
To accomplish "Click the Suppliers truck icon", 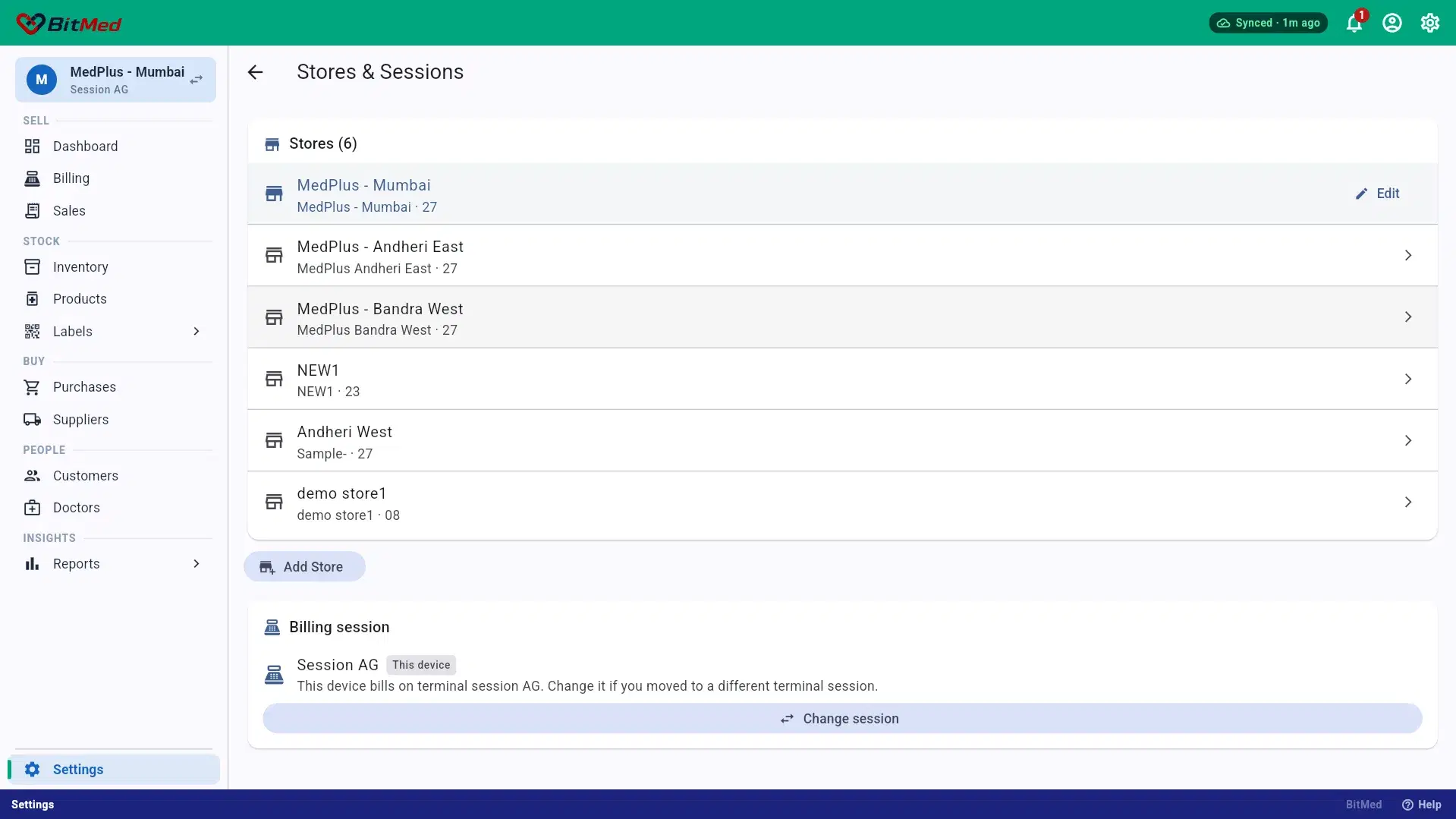I will (32, 420).
